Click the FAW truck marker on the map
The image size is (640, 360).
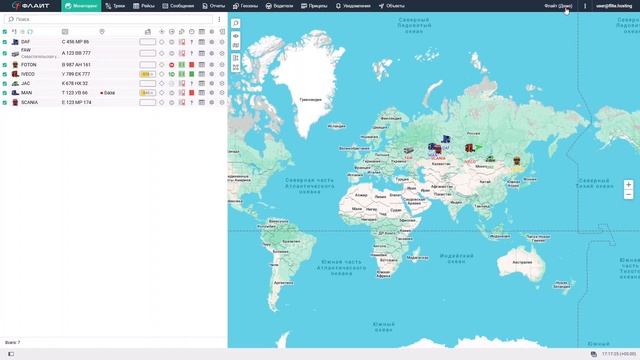coord(408,151)
